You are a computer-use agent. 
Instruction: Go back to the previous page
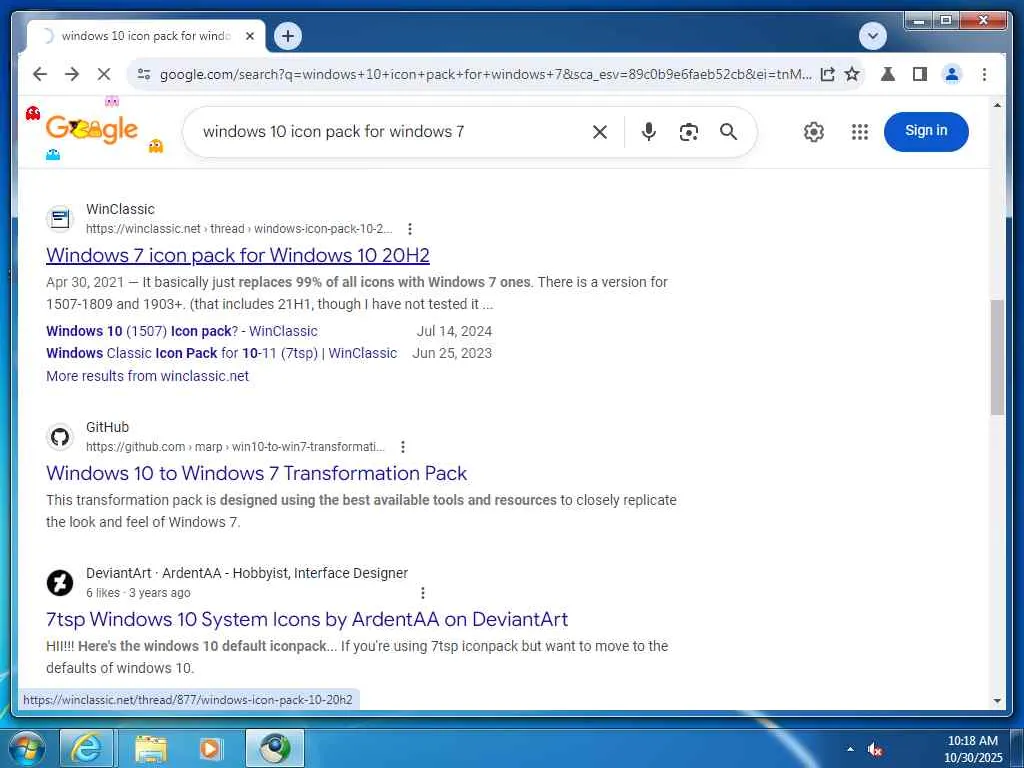40,74
